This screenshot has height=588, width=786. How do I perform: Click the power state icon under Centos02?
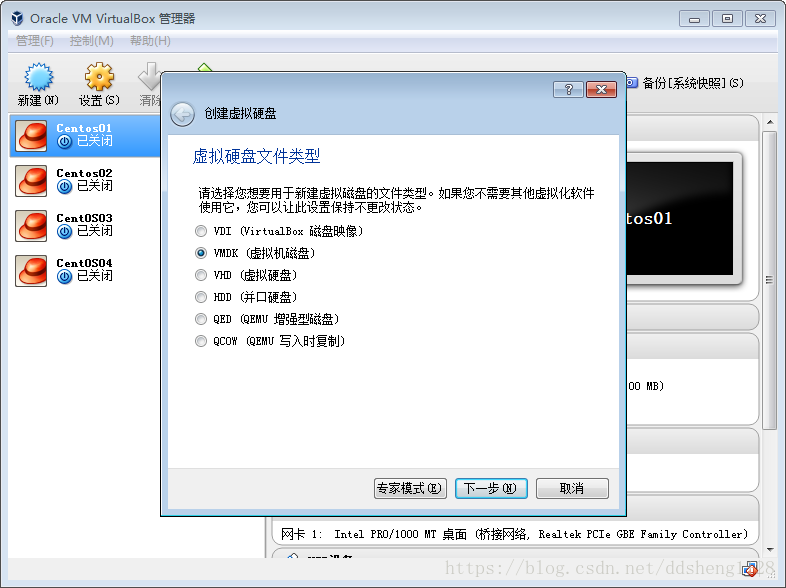point(64,186)
